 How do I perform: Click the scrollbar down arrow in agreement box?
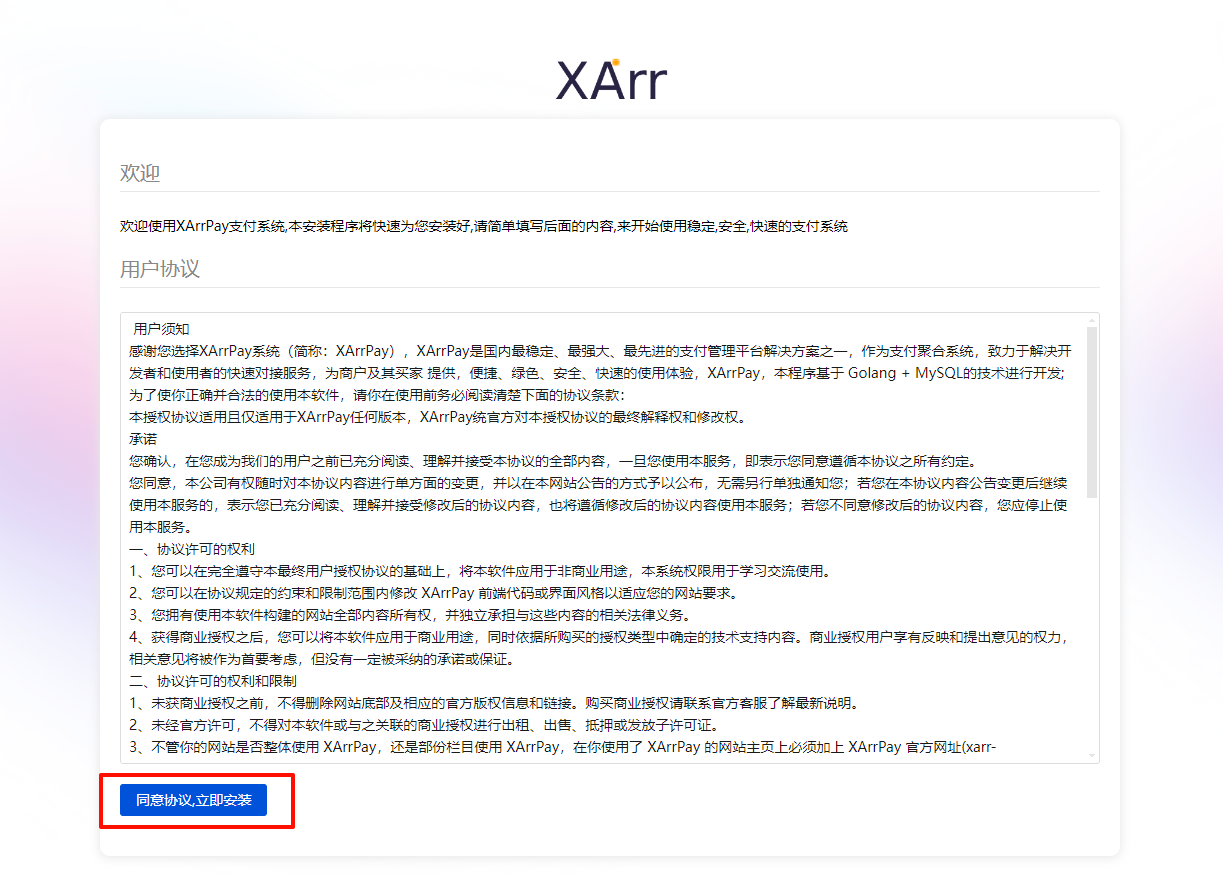pyautogui.click(x=1091, y=754)
